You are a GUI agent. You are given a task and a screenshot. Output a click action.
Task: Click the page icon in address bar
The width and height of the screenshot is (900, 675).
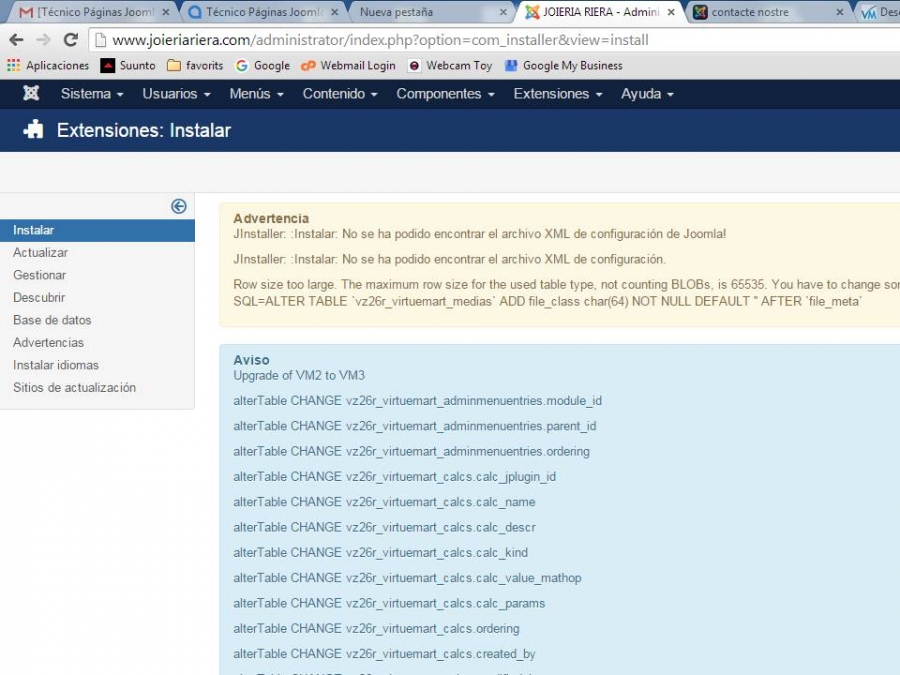tap(100, 40)
